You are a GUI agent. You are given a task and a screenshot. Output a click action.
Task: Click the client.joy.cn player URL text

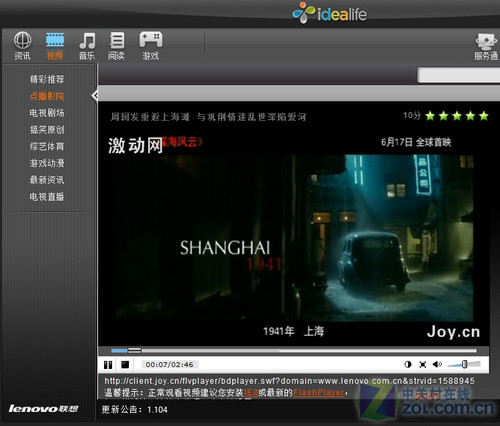289,381
